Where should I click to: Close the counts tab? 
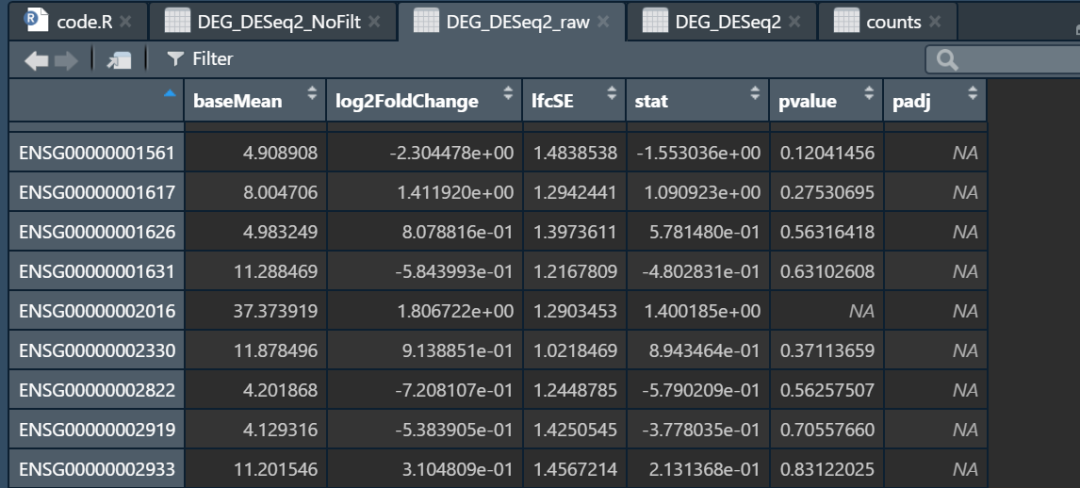[934, 22]
